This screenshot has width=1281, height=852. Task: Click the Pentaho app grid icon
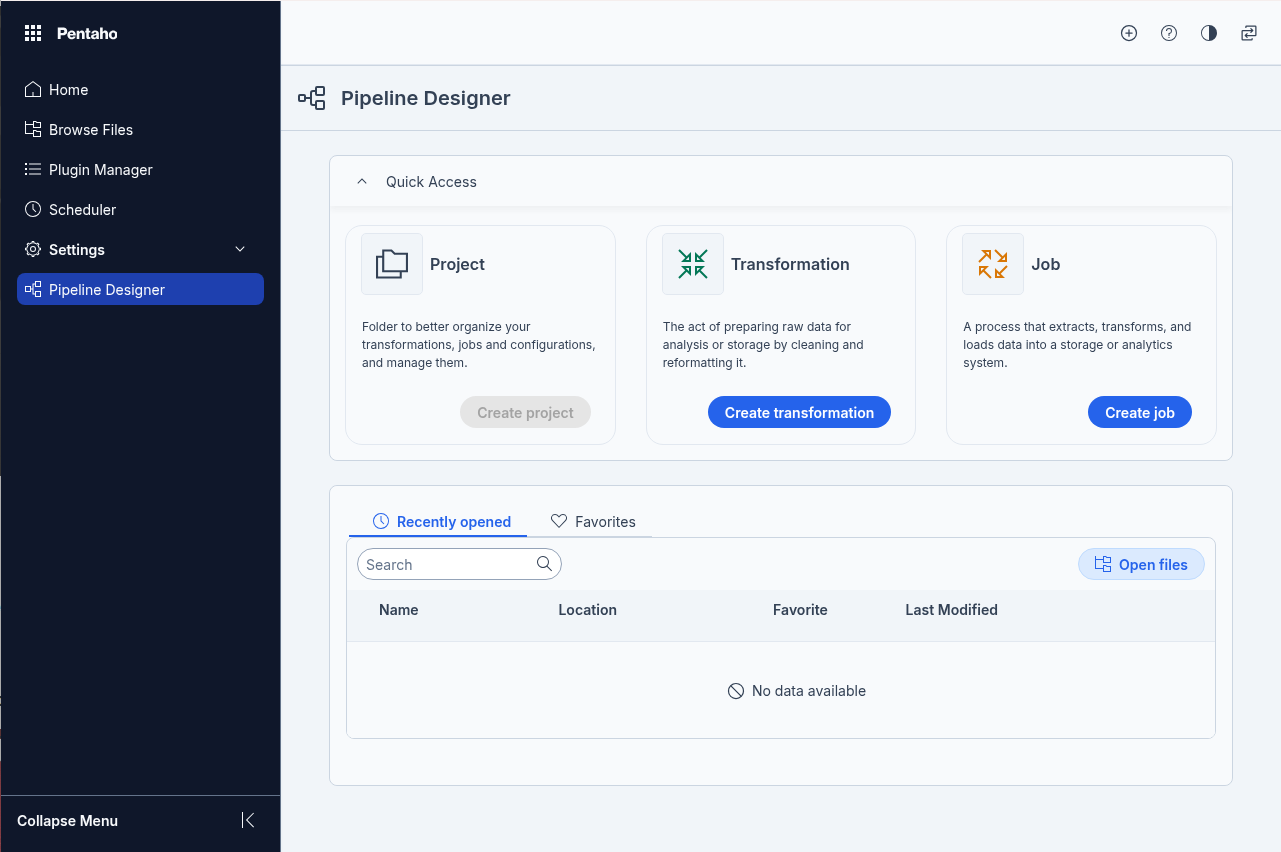tap(33, 33)
